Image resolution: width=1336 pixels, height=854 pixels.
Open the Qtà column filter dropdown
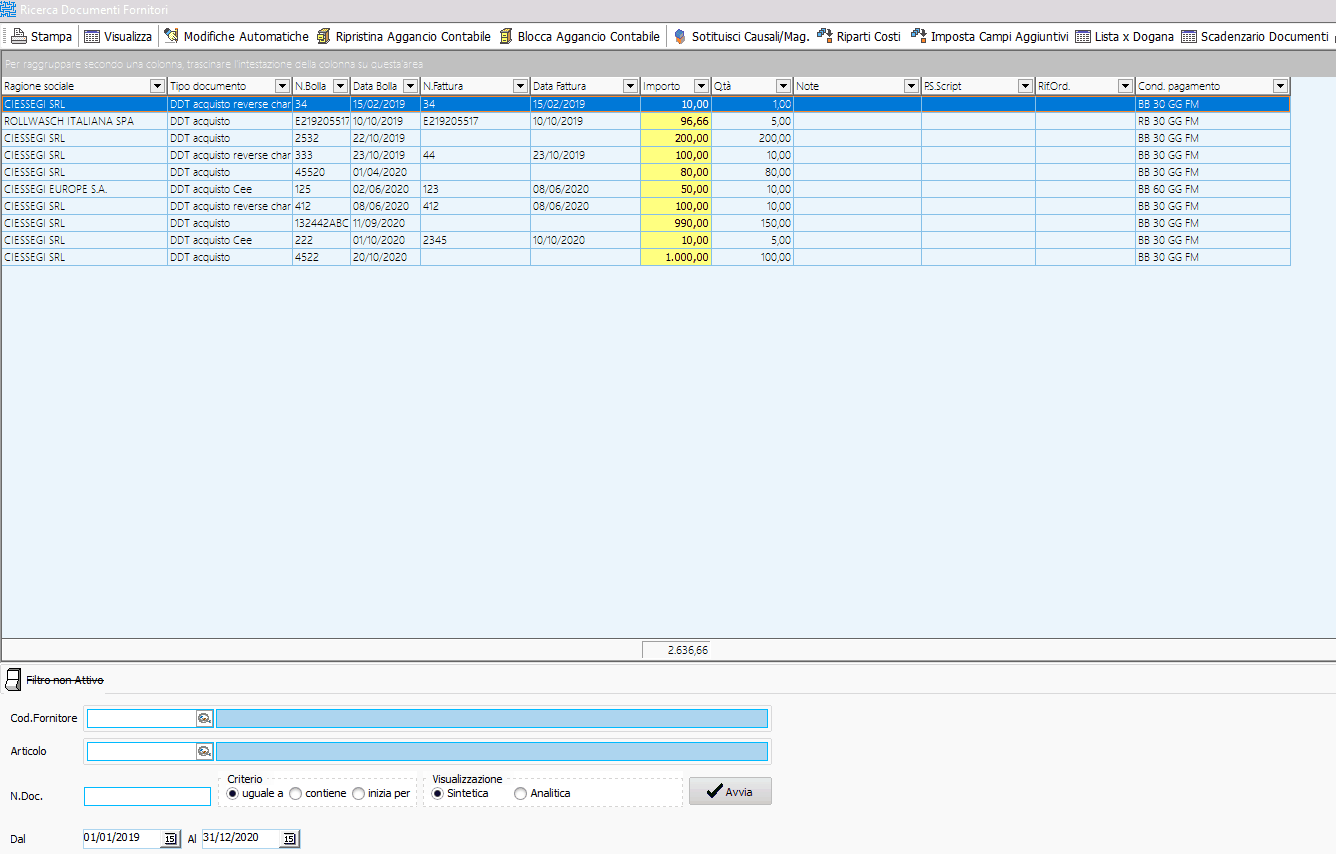[x=783, y=86]
